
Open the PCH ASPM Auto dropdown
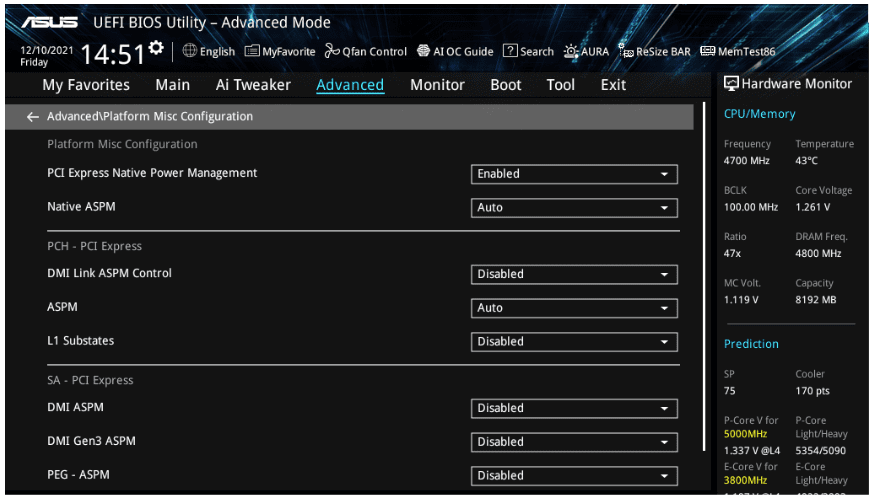pyautogui.click(x=574, y=307)
